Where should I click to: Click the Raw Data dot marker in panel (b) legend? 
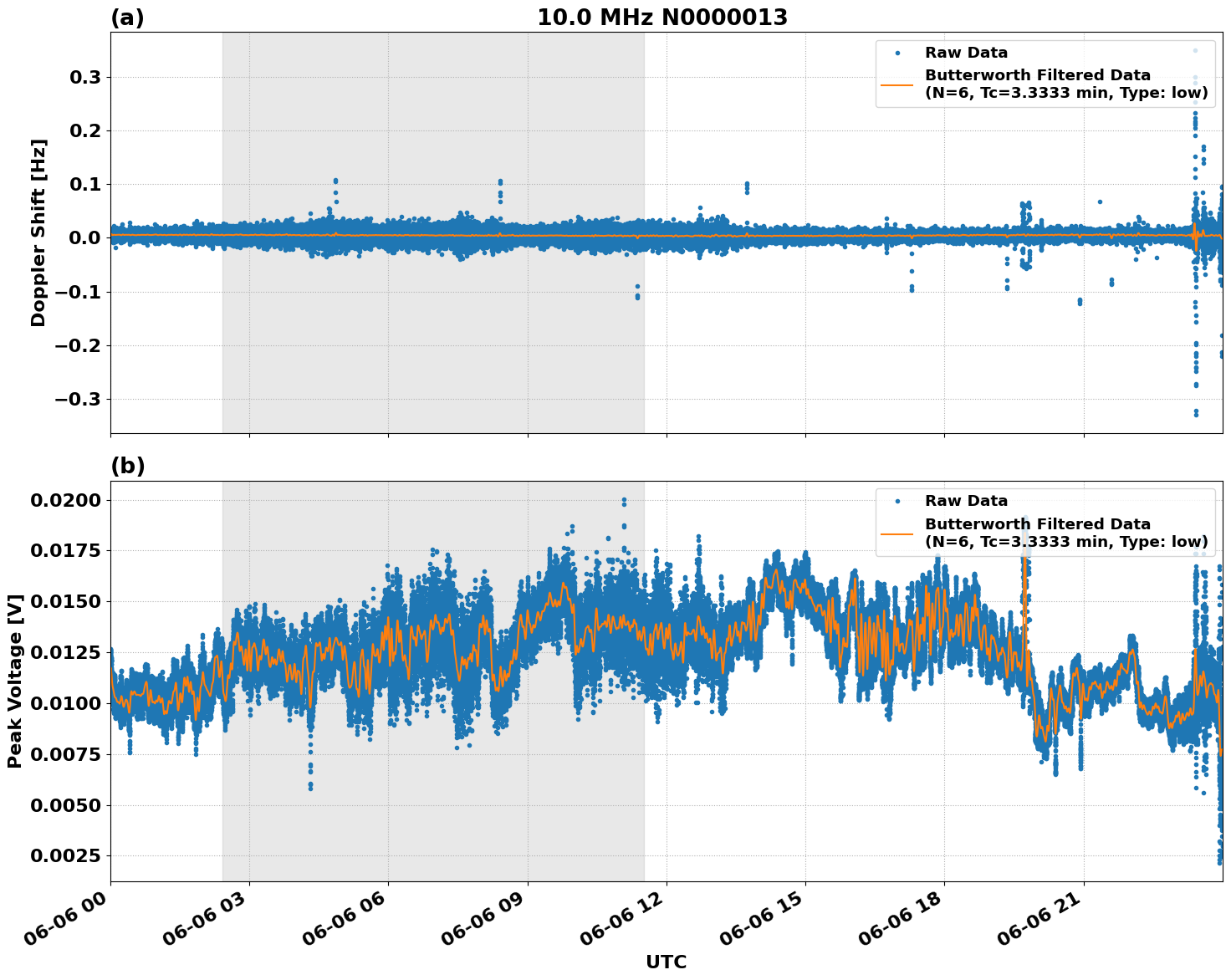pos(897,500)
